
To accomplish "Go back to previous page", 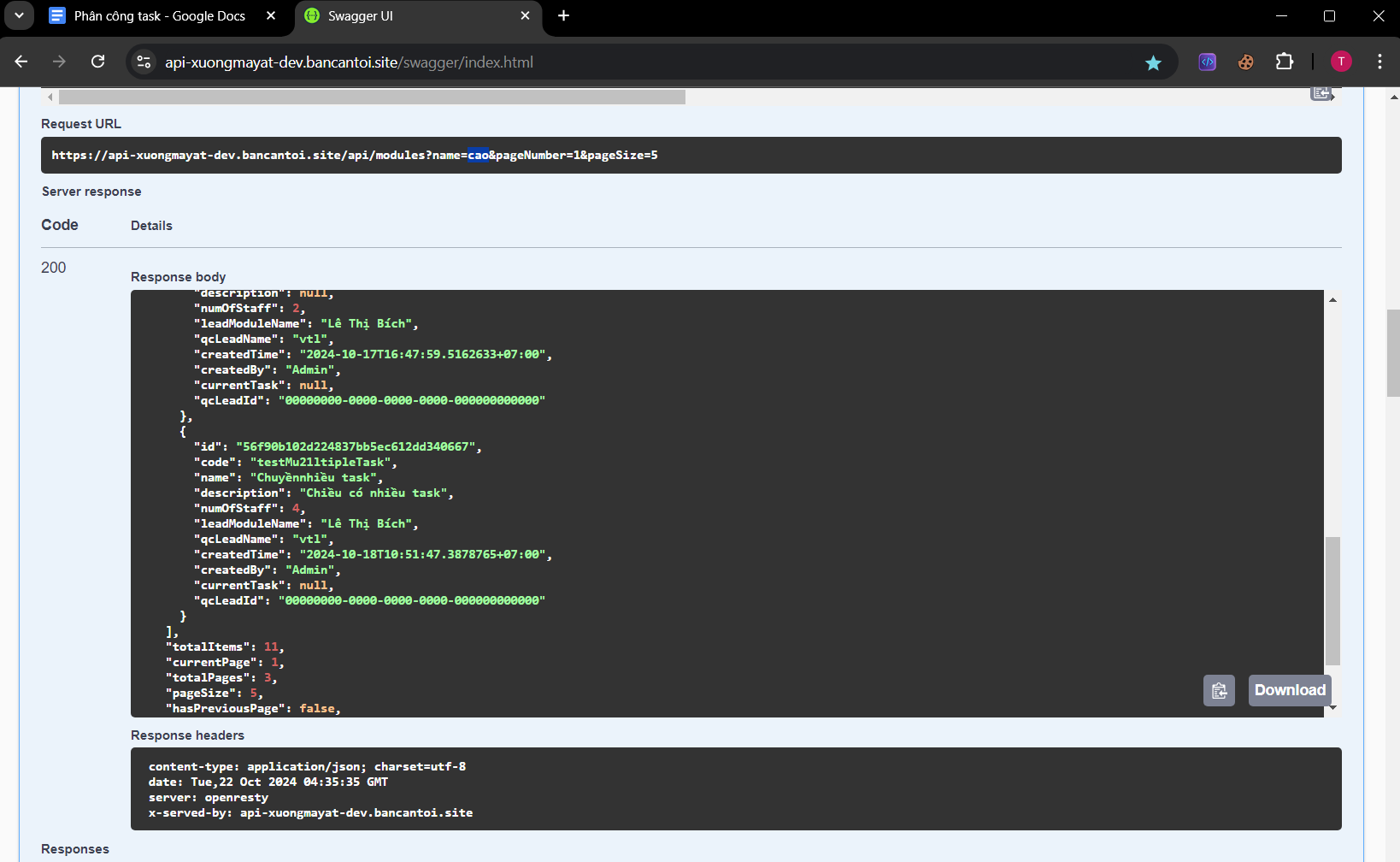I will [21, 62].
